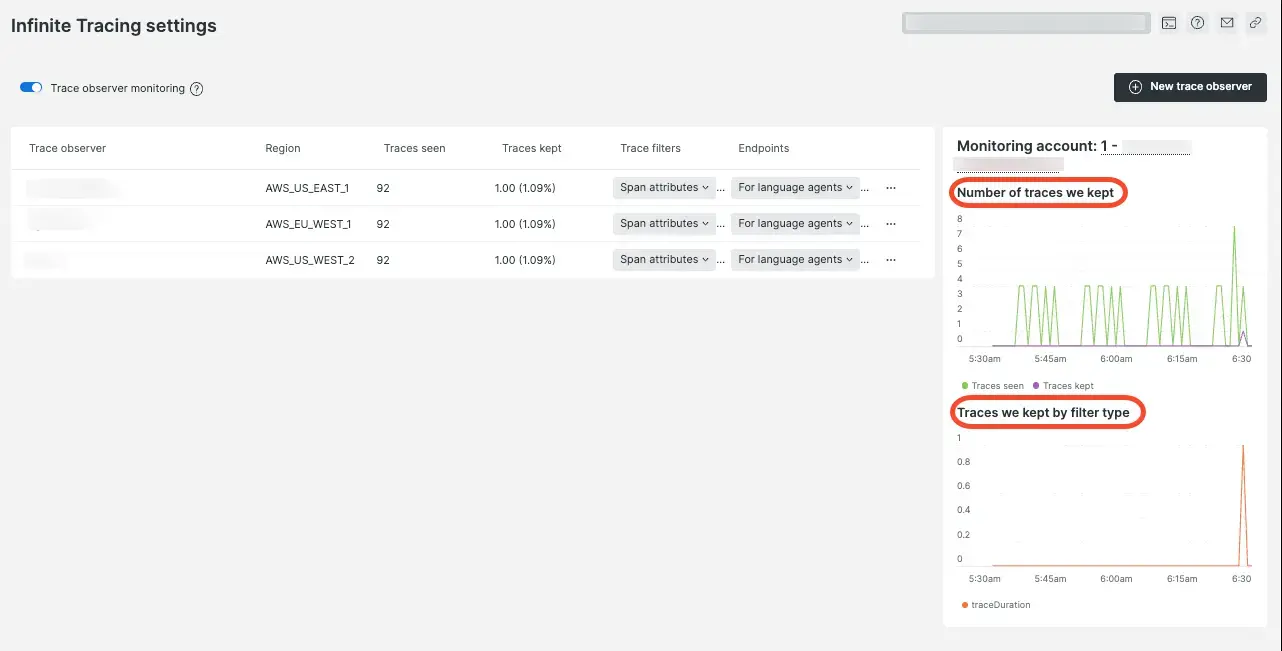Click info icon beside Trace observer monitoring
The height and width of the screenshot is (651, 1282).
[197, 89]
